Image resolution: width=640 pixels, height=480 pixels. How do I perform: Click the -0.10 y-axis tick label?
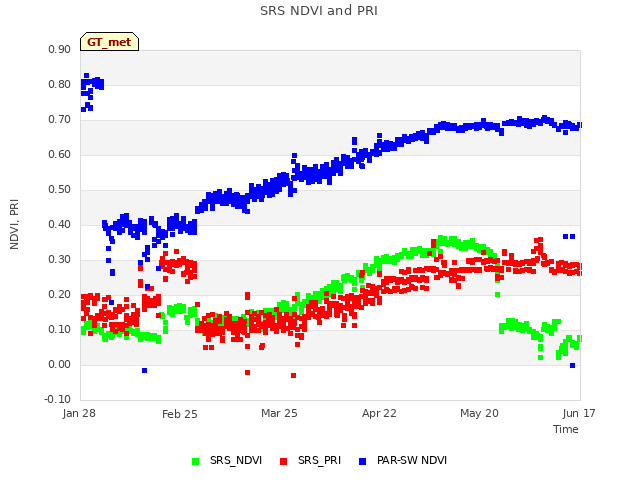coord(57,399)
